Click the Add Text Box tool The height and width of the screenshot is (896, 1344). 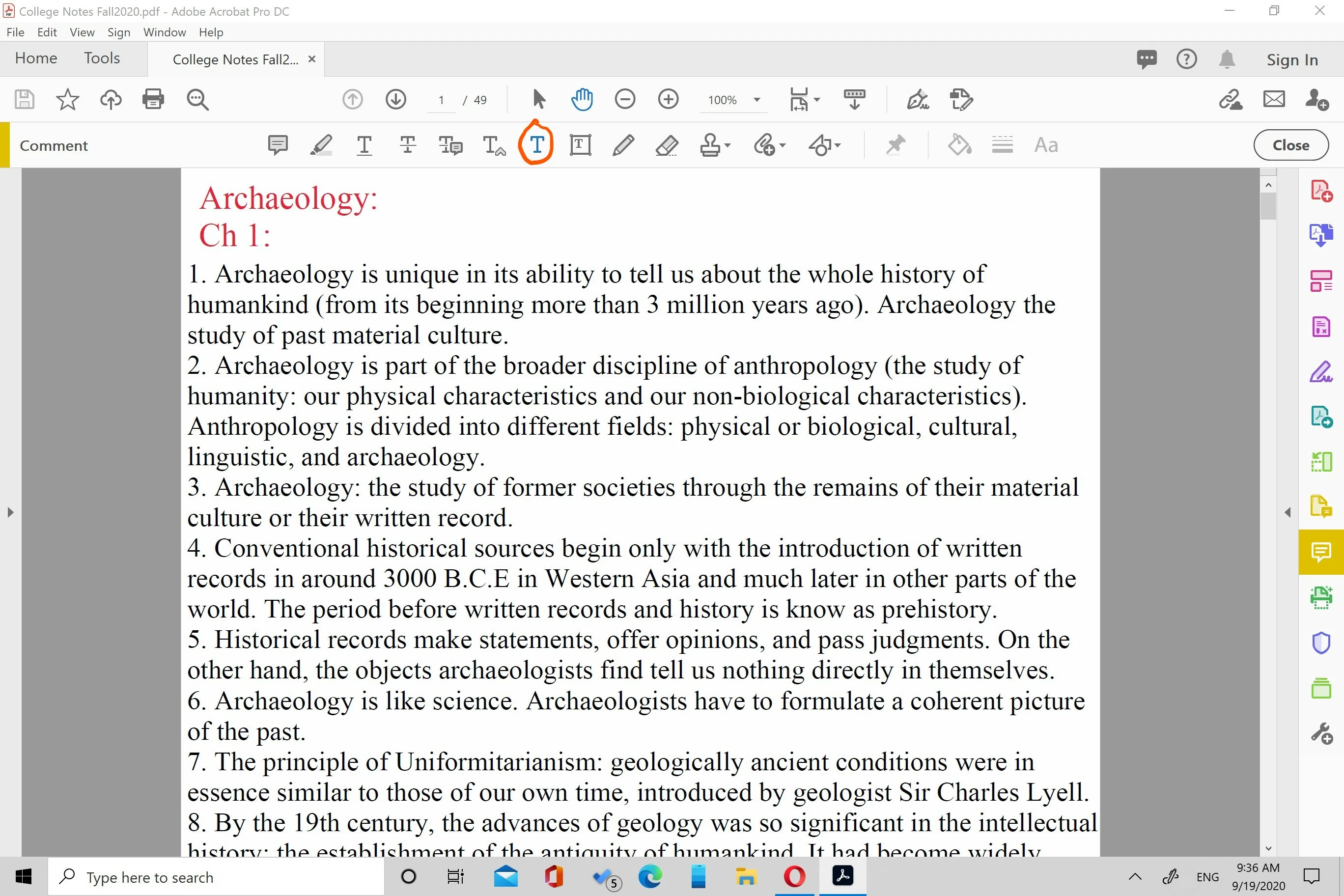pos(580,145)
